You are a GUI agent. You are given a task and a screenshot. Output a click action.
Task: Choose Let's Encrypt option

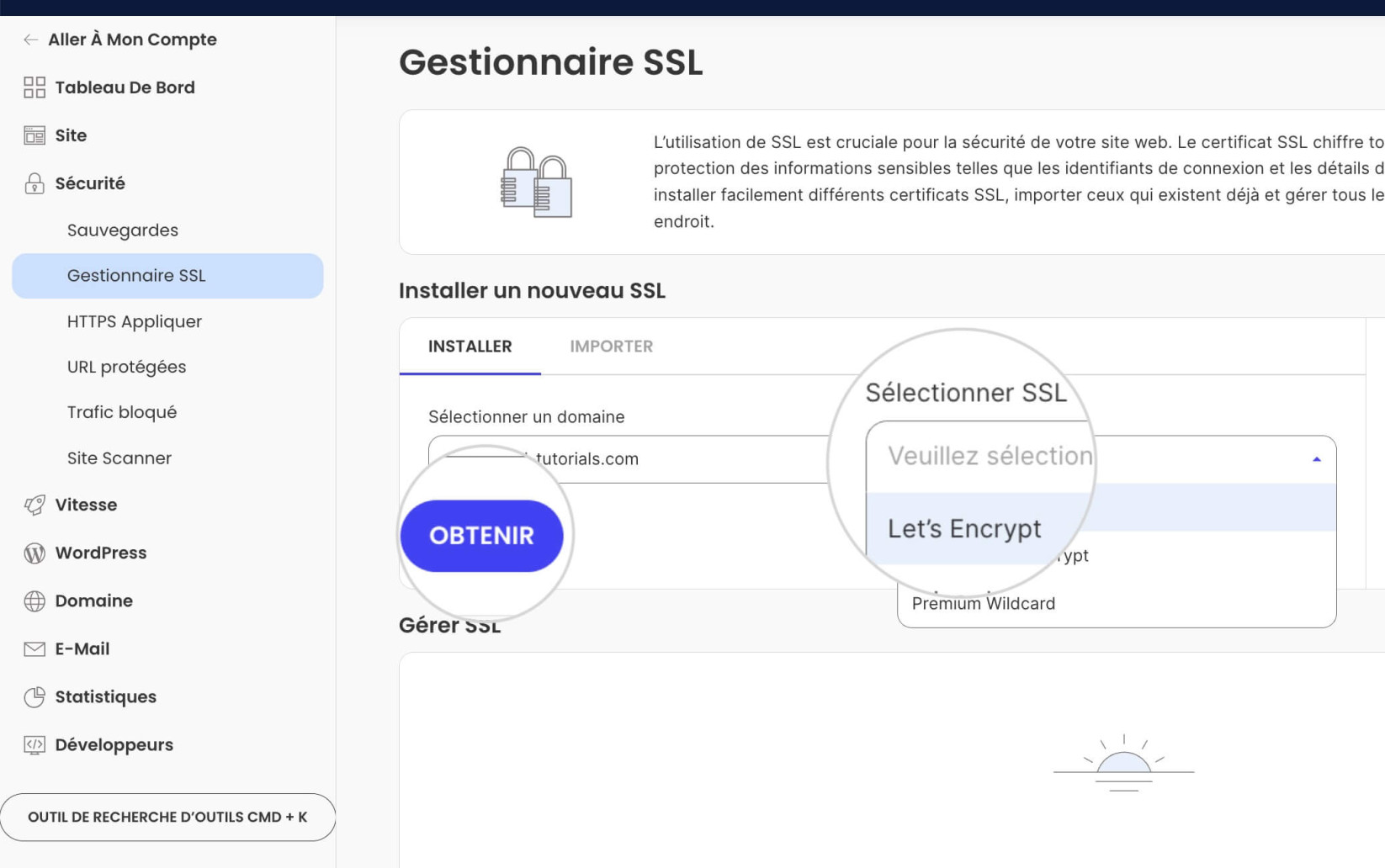click(x=1101, y=529)
